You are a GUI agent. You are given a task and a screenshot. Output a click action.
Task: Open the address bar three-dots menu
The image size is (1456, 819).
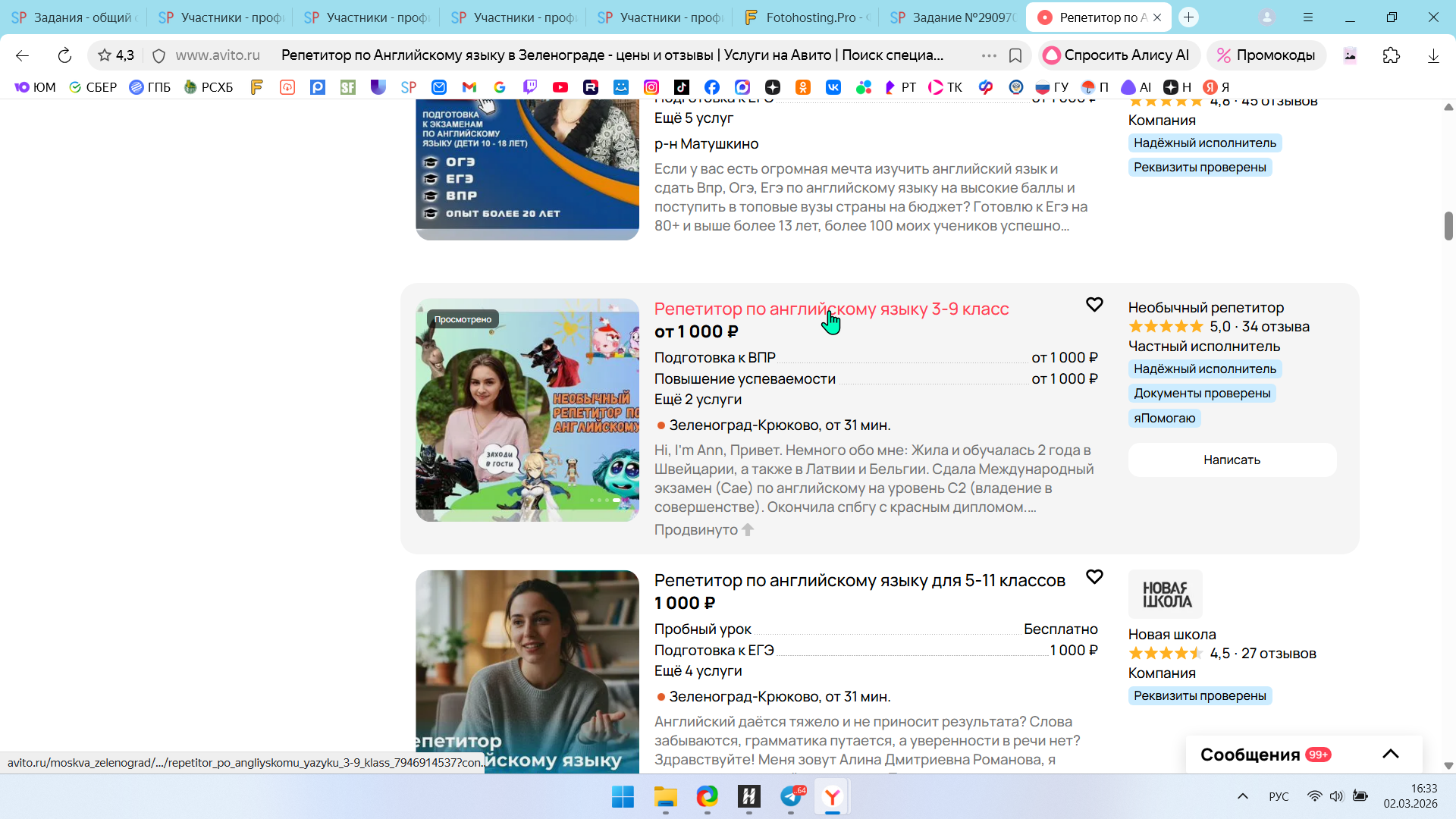pos(989,55)
